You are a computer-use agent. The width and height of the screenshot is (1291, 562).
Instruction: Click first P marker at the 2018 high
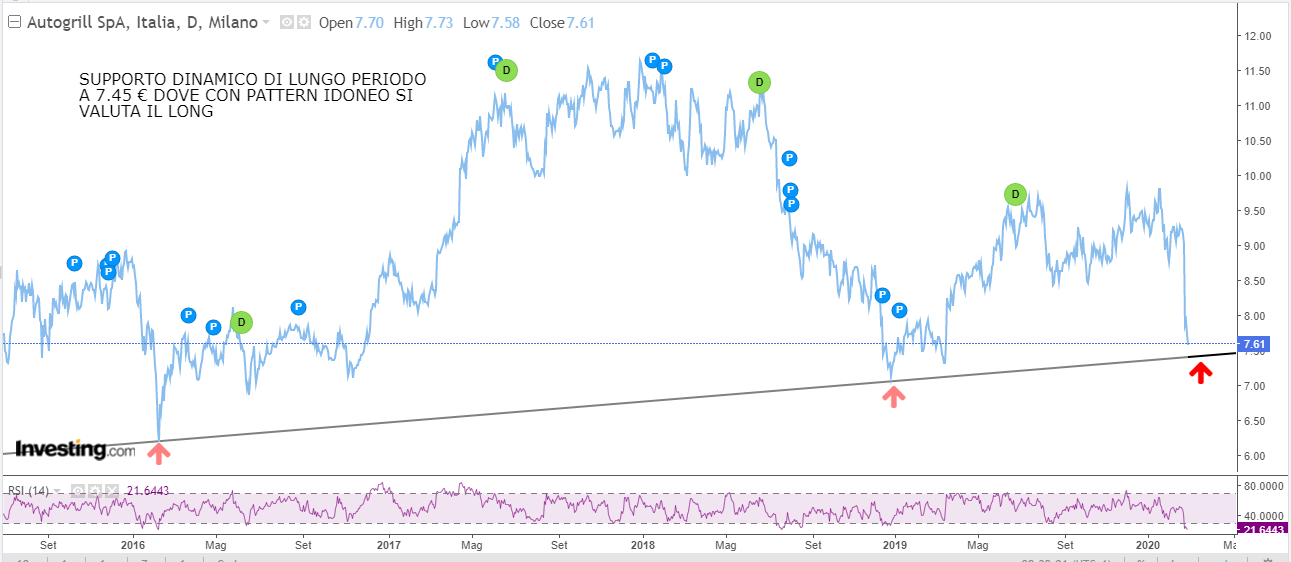tap(652, 60)
